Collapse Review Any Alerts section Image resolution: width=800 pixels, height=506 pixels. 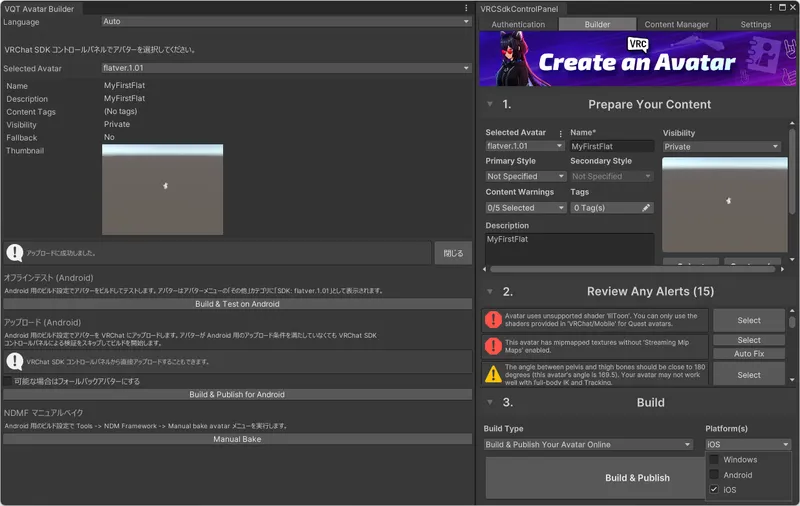[x=490, y=291]
